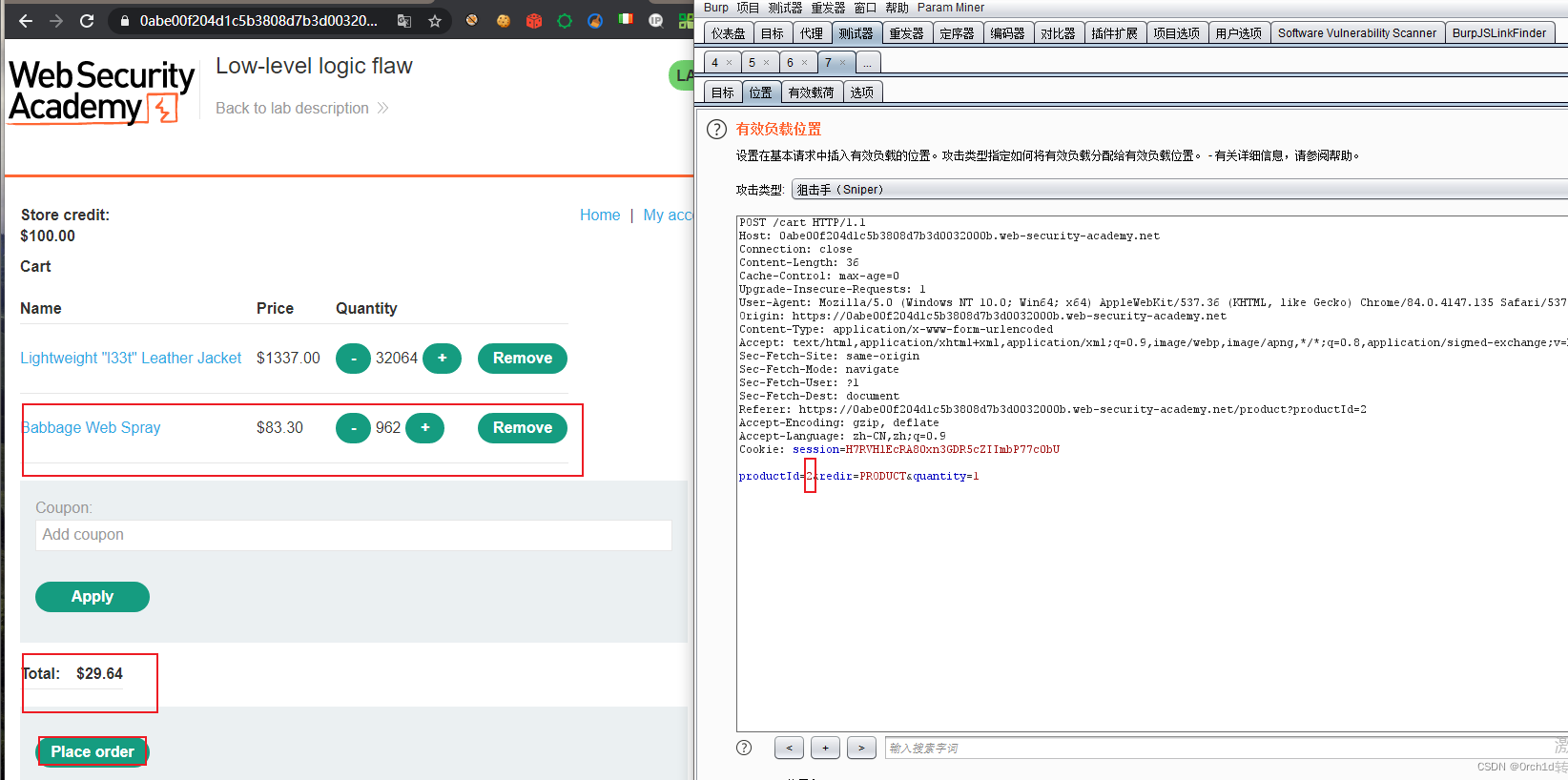Open the Lightweight l33t Leather Jacket link

pos(131,359)
